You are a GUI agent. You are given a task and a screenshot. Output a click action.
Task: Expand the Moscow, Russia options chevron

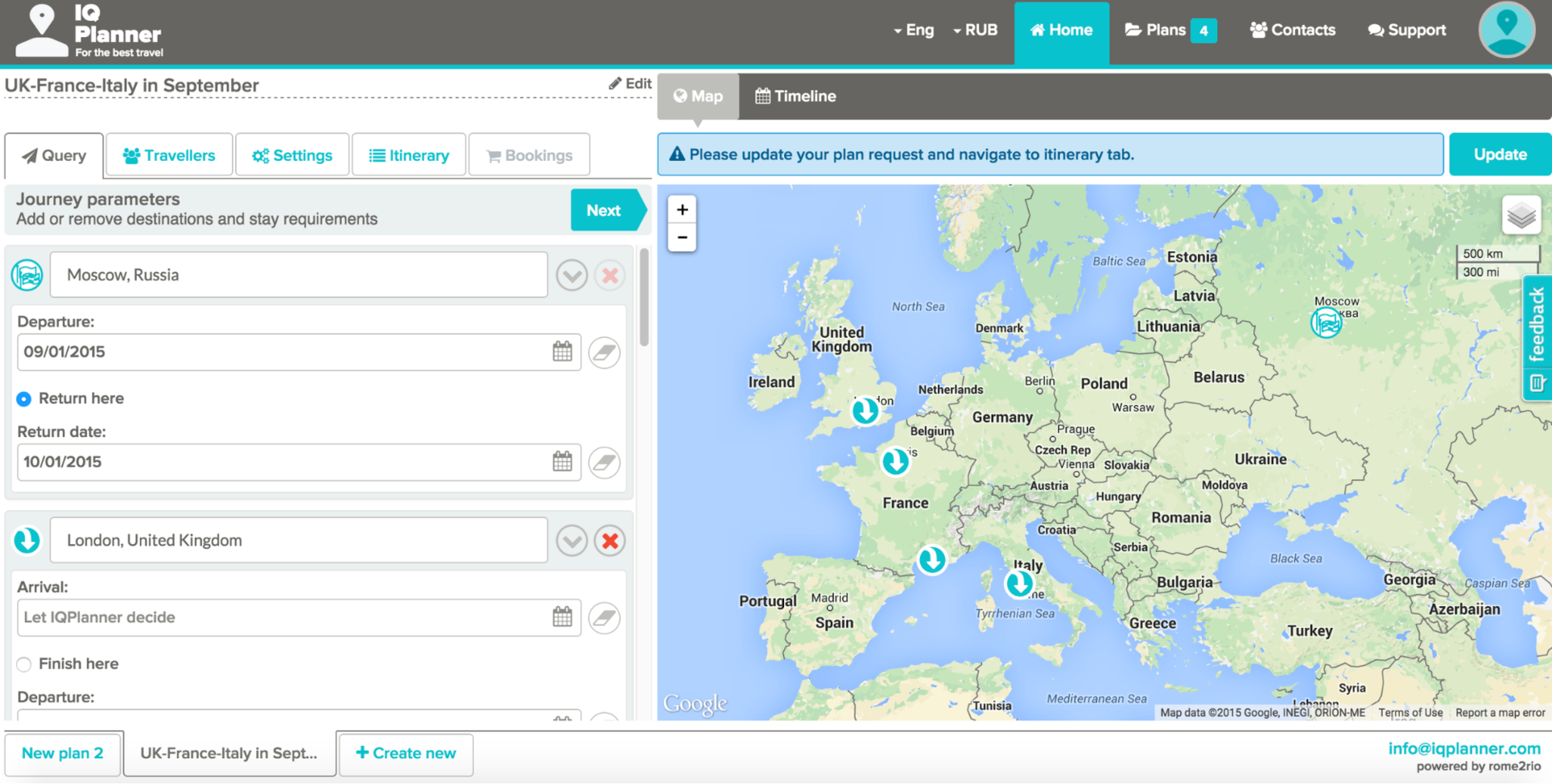coord(571,276)
